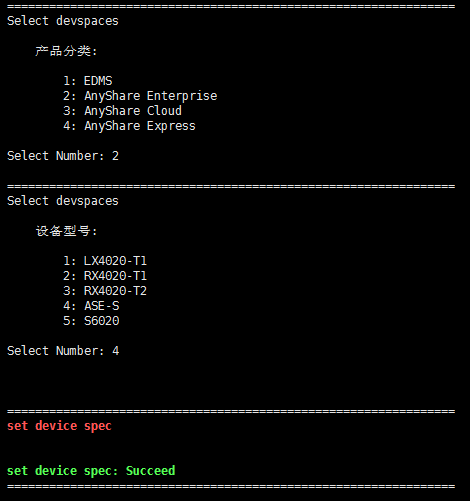
Task: Select '2: AnyShare Enterprise' line
Action: (x=140, y=96)
